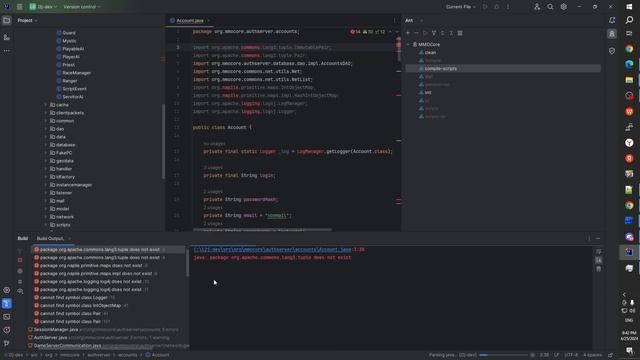
Task: Expand the cache folder in project tree
Action: coord(46,105)
